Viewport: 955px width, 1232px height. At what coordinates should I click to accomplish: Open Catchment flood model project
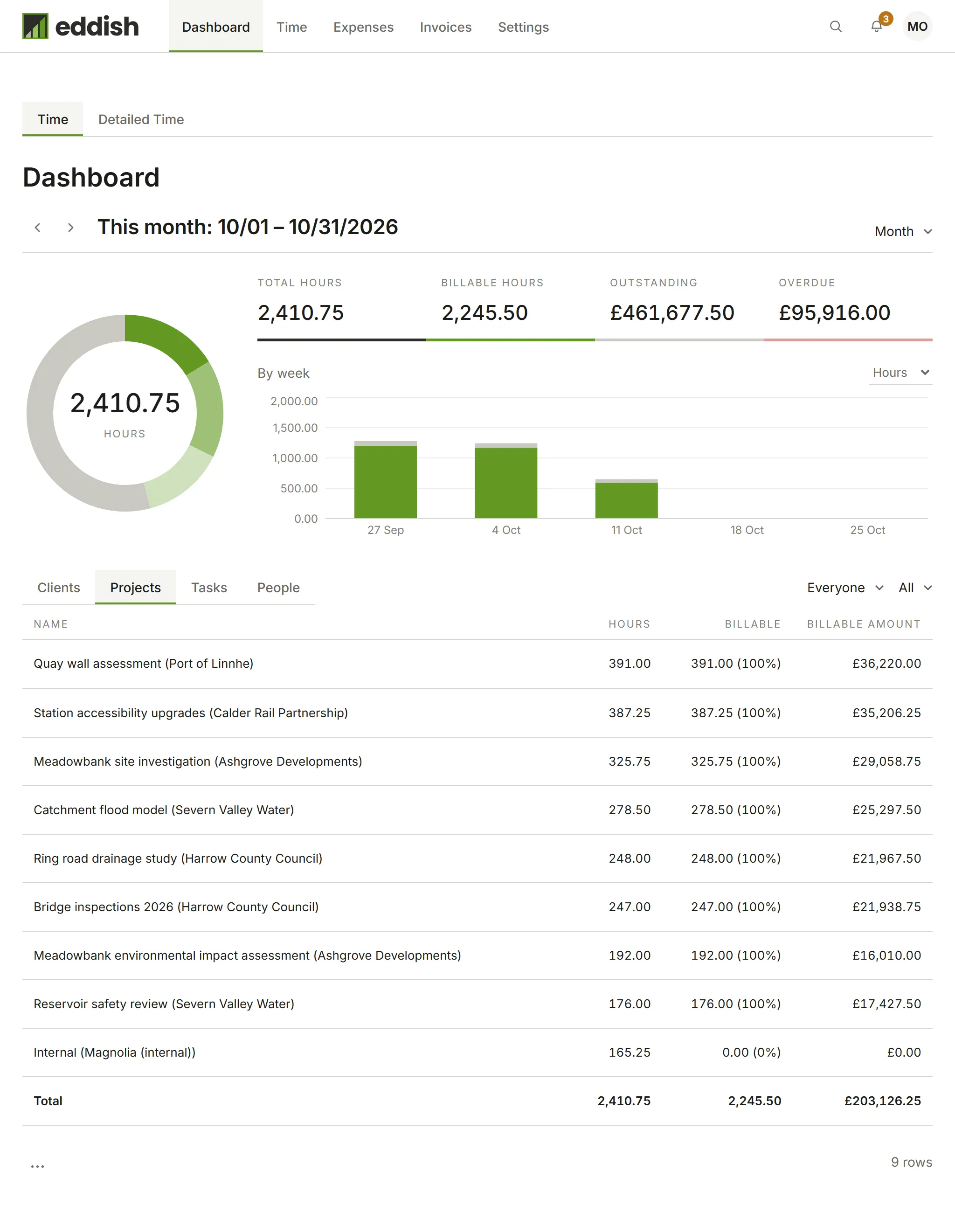tap(477, 810)
